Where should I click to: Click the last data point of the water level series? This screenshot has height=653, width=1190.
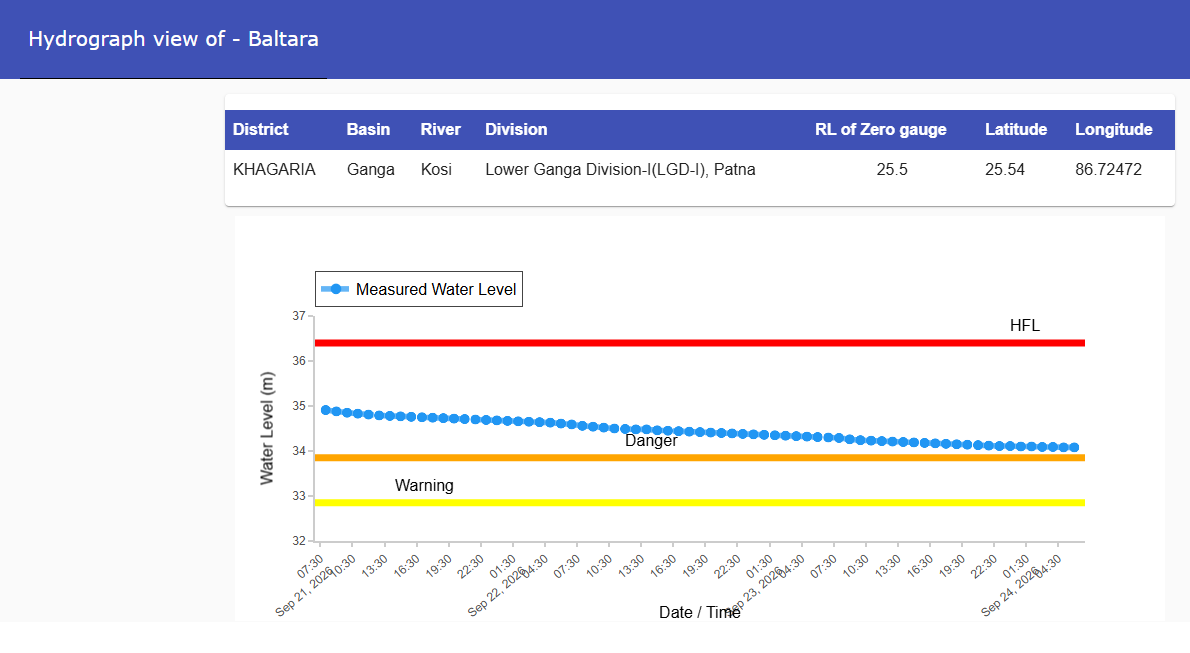pyautogui.click(x=1074, y=448)
